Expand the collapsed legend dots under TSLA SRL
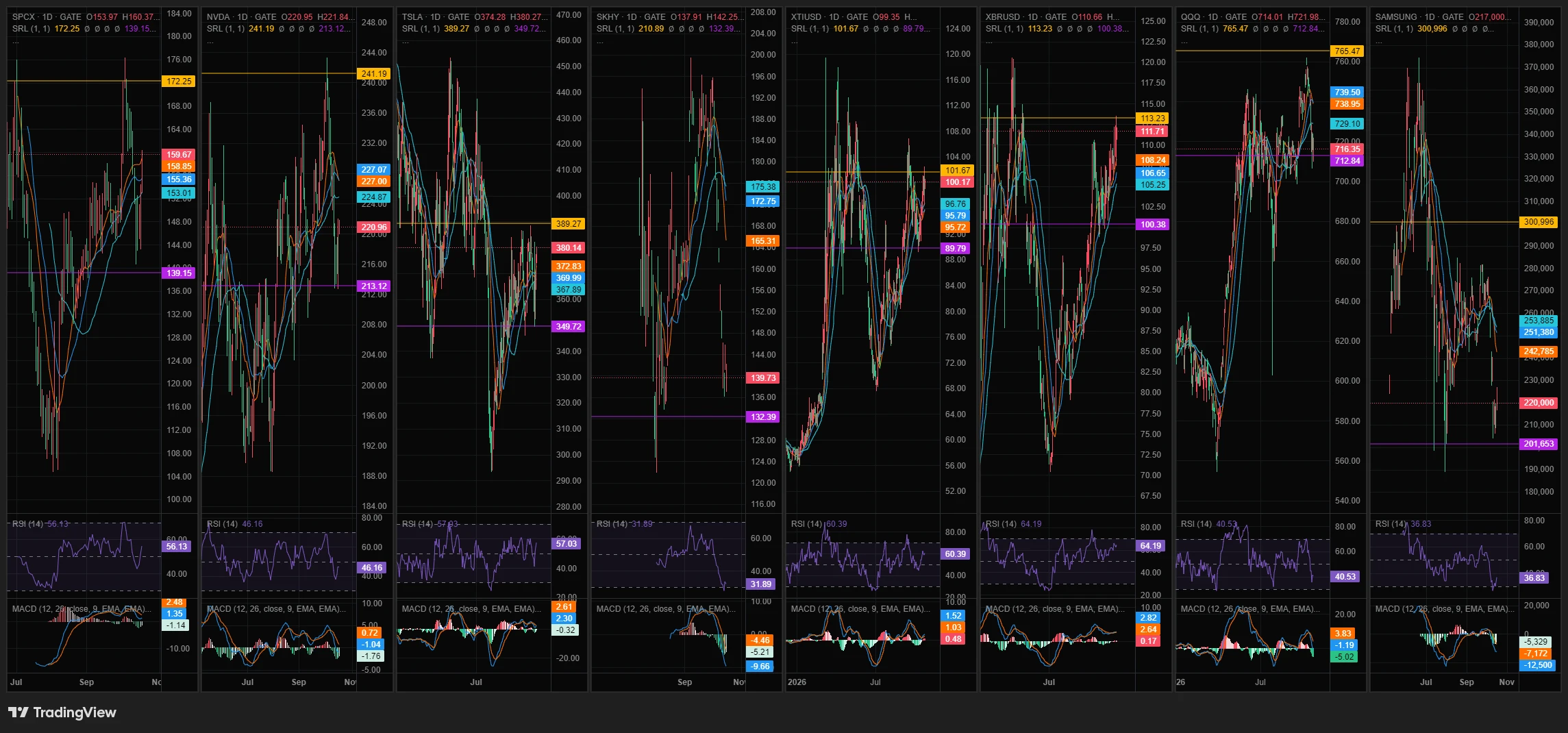 coord(406,42)
